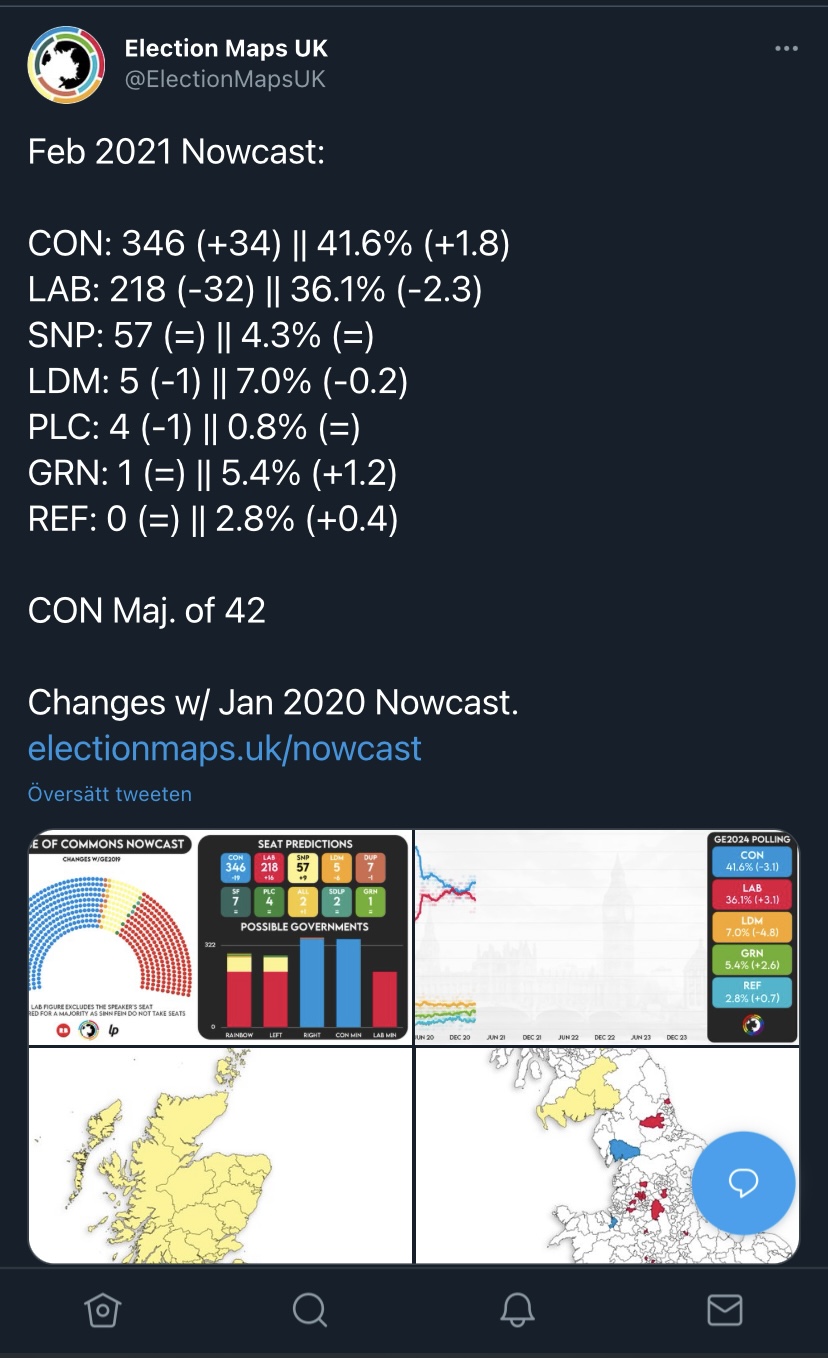Open the yellow Scotland map image
This screenshot has height=1358, width=828.
click(220, 1155)
